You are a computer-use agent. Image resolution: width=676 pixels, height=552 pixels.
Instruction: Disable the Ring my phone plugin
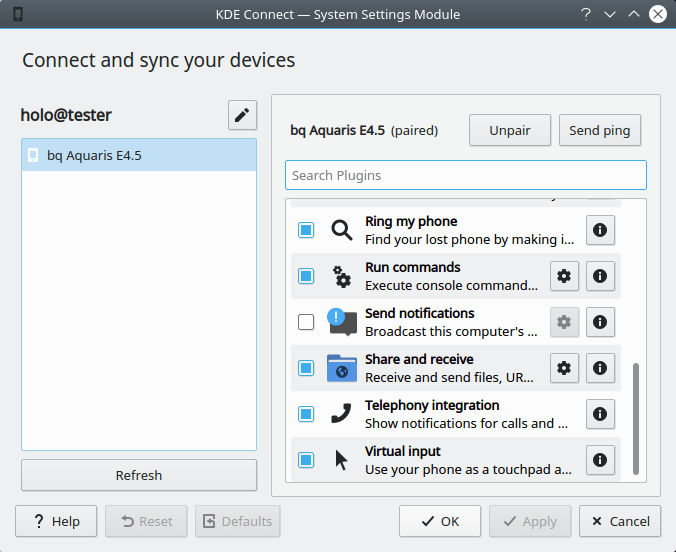pyautogui.click(x=306, y=230)
